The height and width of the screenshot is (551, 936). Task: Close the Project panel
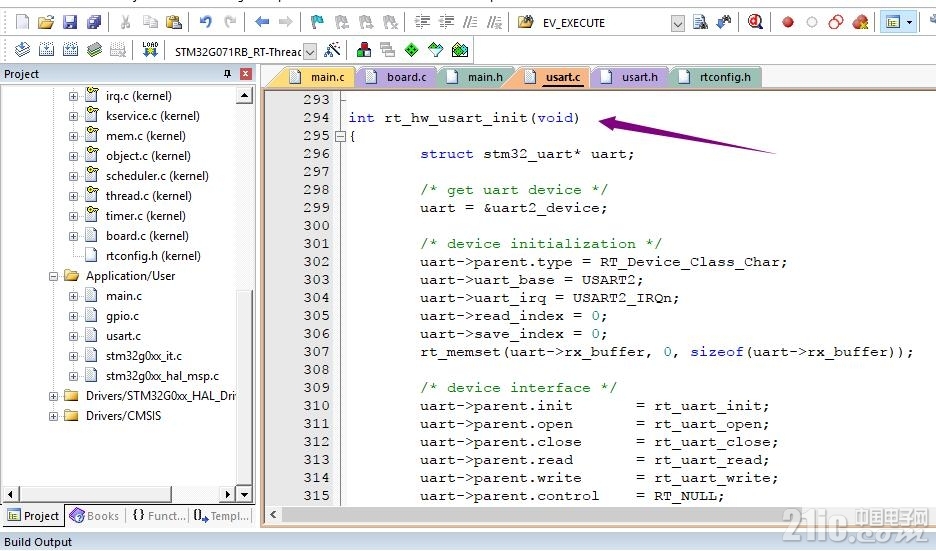point(245,73)
